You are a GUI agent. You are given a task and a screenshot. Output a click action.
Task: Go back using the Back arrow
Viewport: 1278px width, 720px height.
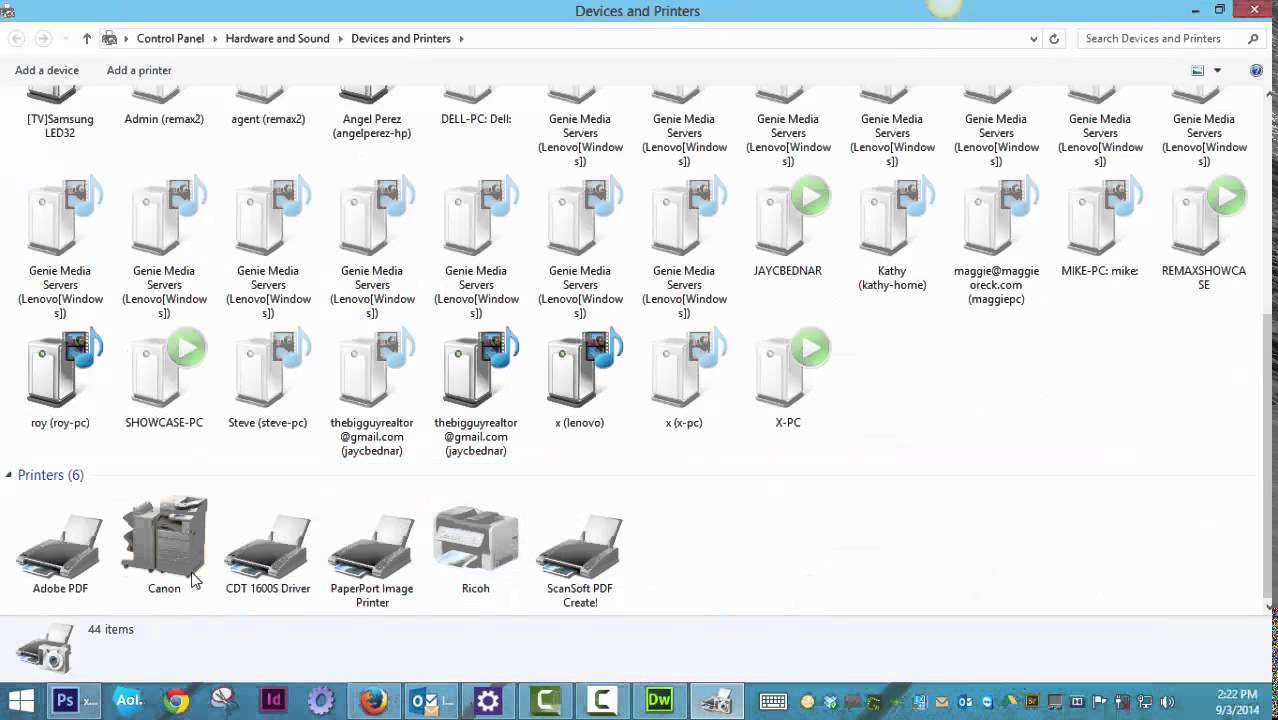[15, 39]
